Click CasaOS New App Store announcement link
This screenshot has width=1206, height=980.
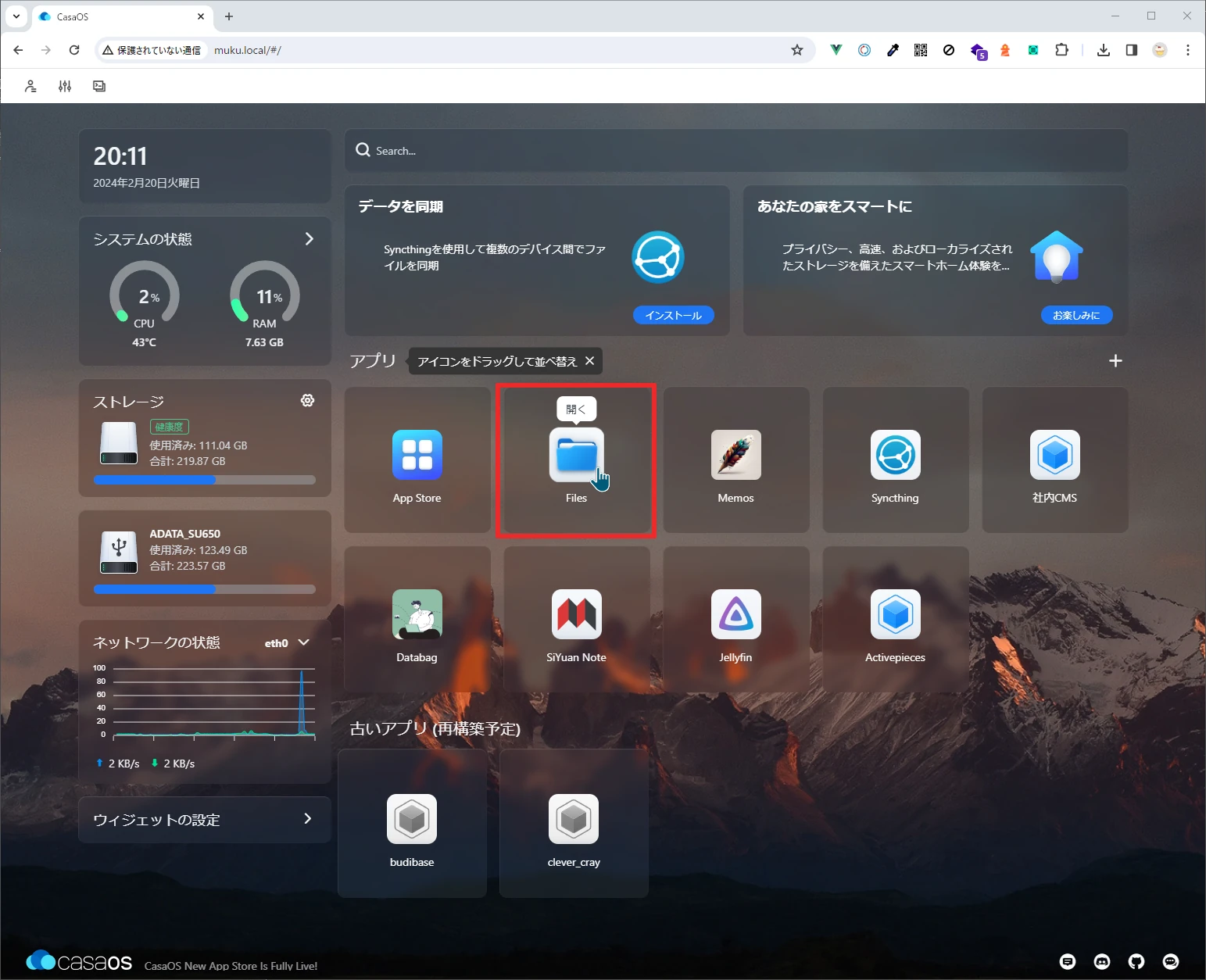231,966
